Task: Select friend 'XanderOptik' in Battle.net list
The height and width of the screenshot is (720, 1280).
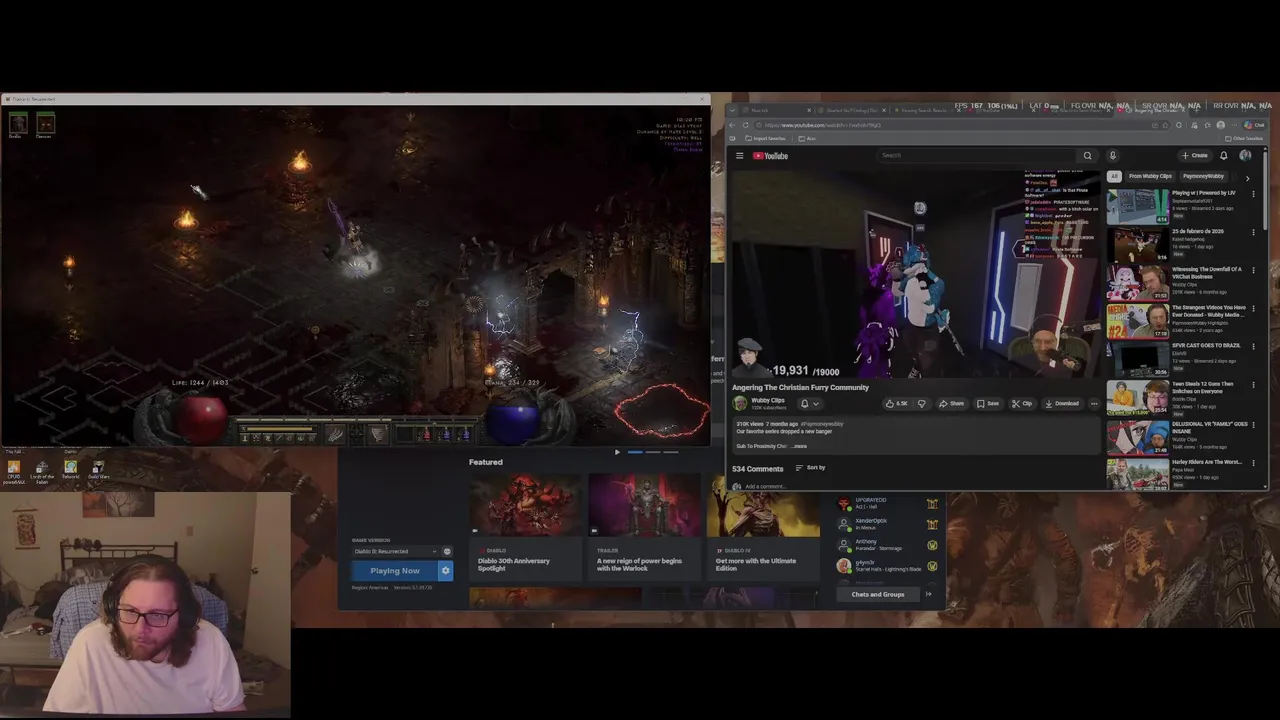Action: point(888,524)
